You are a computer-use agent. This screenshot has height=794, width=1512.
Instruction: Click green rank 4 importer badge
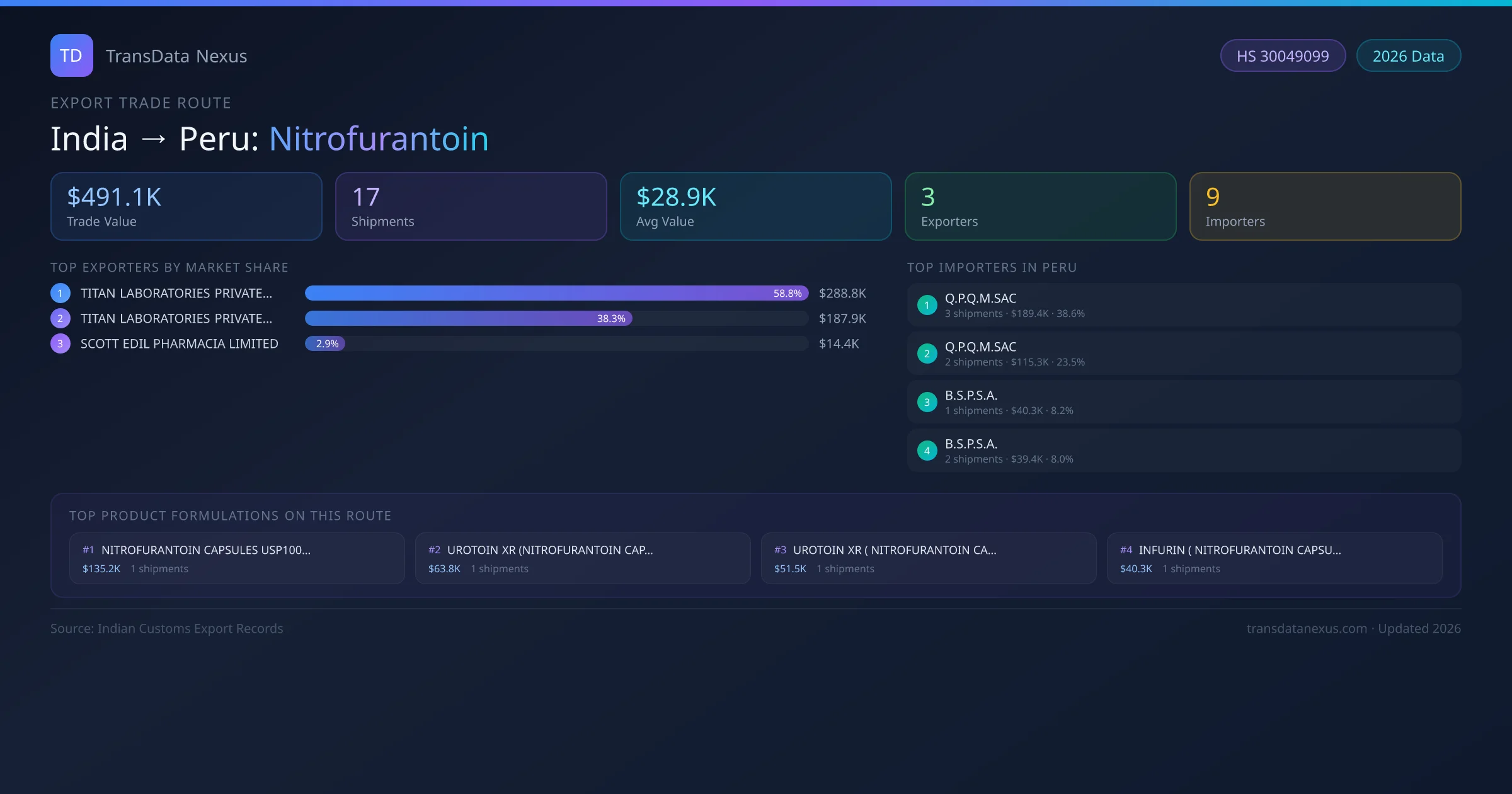927,451
